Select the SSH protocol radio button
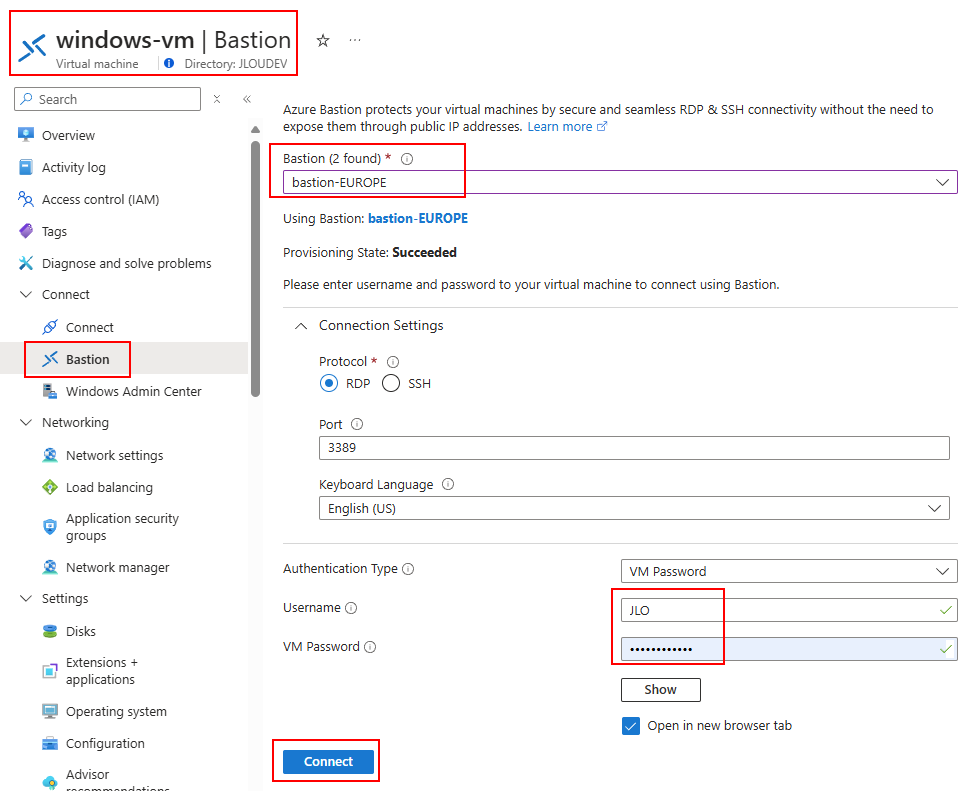This screenshot has height=791, width=964. pos(391,384)
